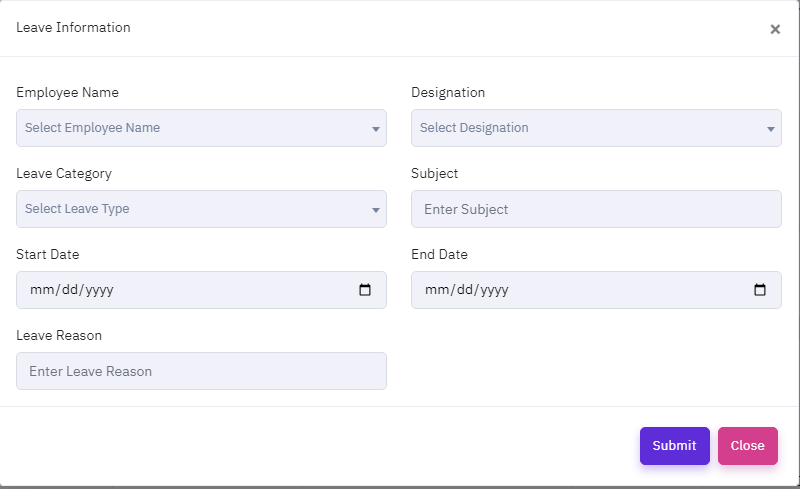Click the Employee Name label
This screenshot has height=489, width=800.
(x=67, y=92)
